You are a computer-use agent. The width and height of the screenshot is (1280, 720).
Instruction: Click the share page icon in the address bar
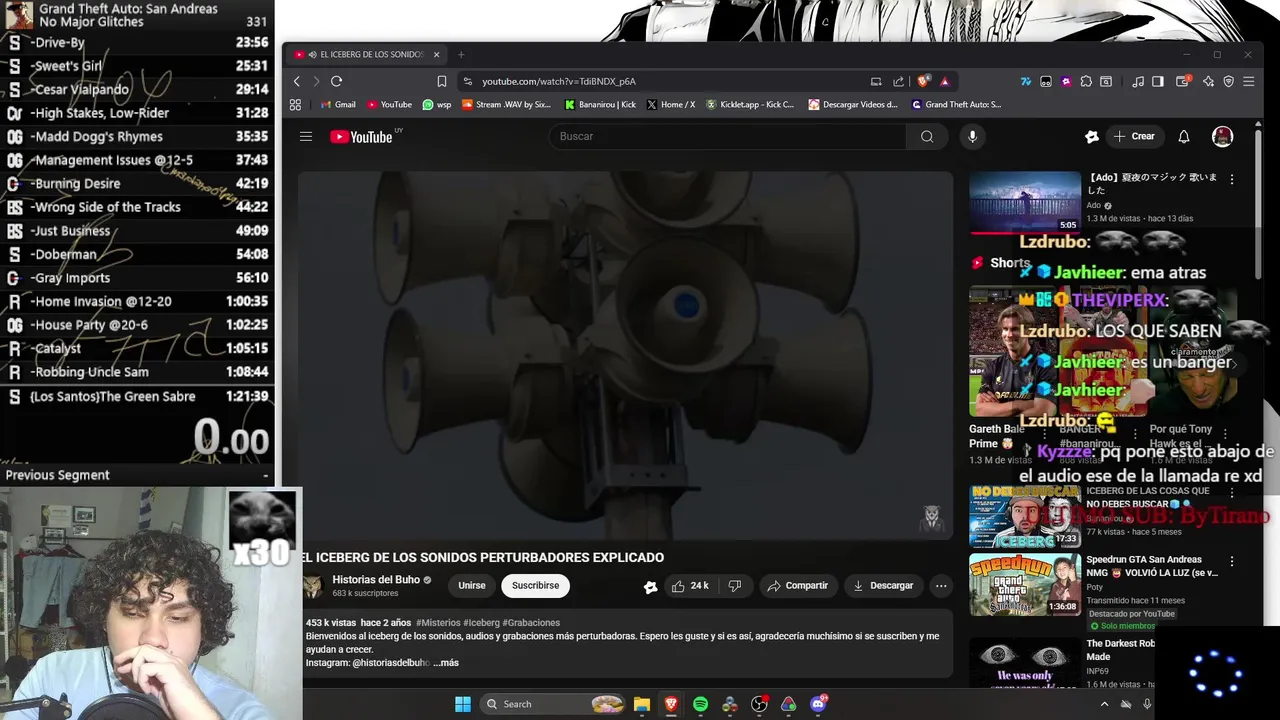(x=898, y=81)
